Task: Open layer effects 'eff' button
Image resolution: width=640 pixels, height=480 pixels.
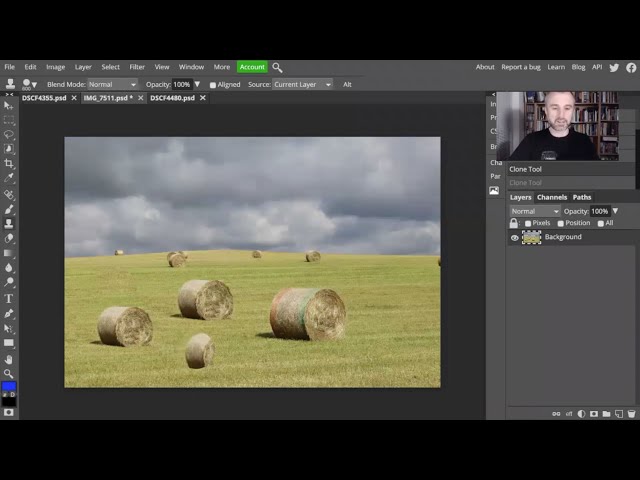Action: click(x=569, y=414)
